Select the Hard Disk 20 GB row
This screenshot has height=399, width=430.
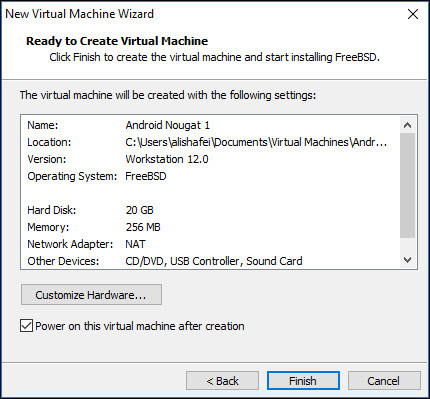[211, 210]
